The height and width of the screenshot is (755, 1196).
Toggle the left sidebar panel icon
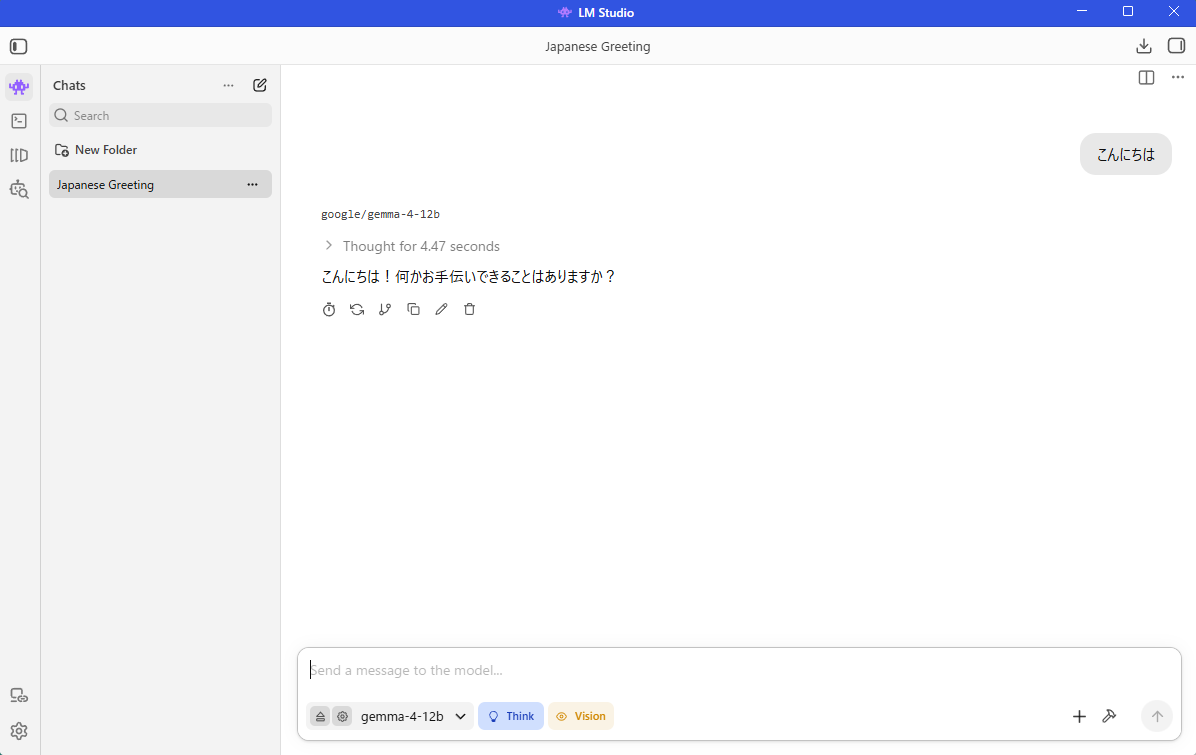click(x=18, y=47)
